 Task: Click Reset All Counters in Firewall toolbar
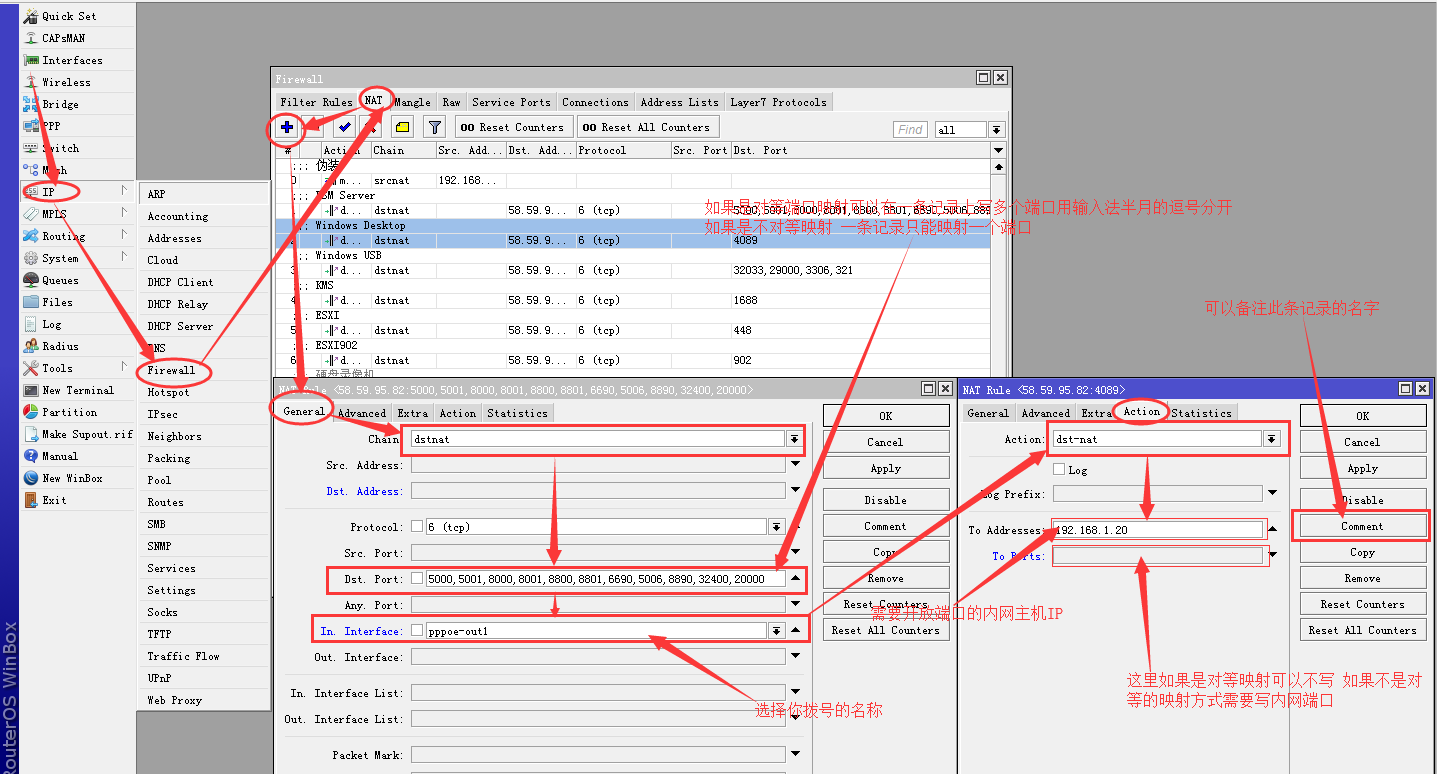[647, 127]
